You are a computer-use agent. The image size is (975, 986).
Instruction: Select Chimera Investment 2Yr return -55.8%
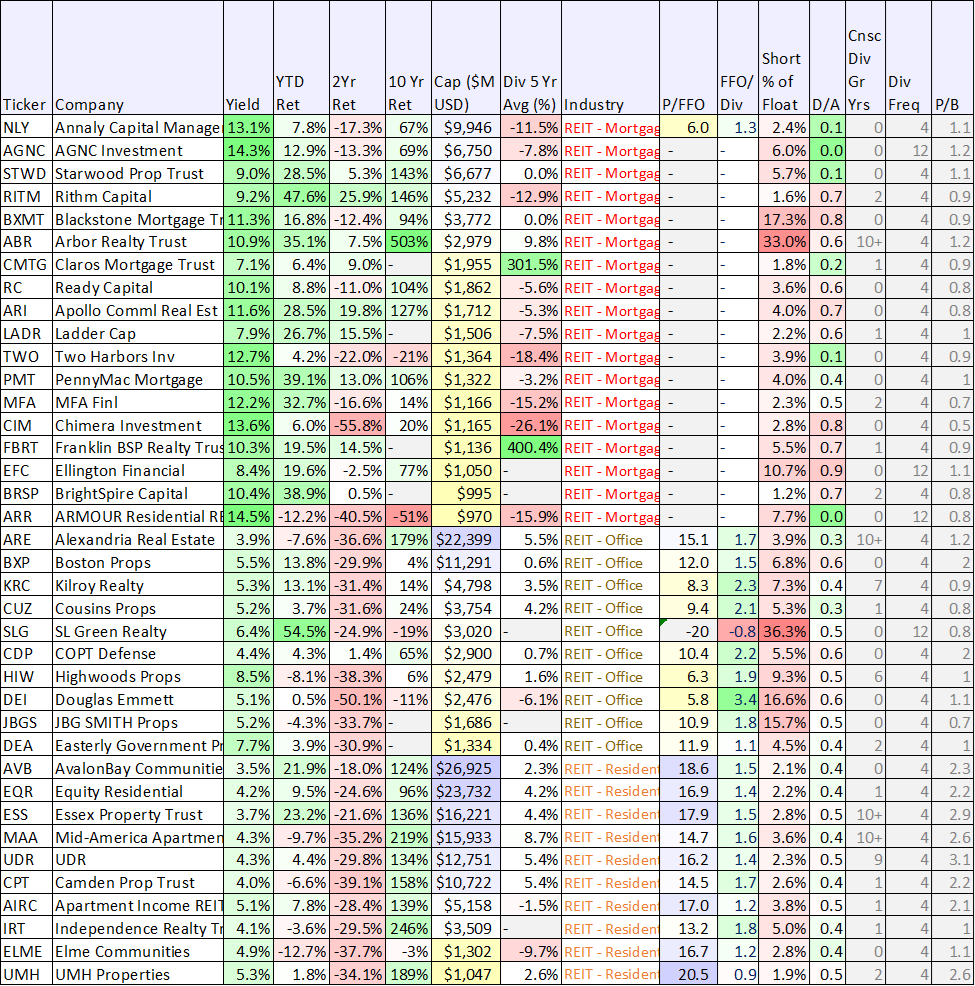point(357,425)
